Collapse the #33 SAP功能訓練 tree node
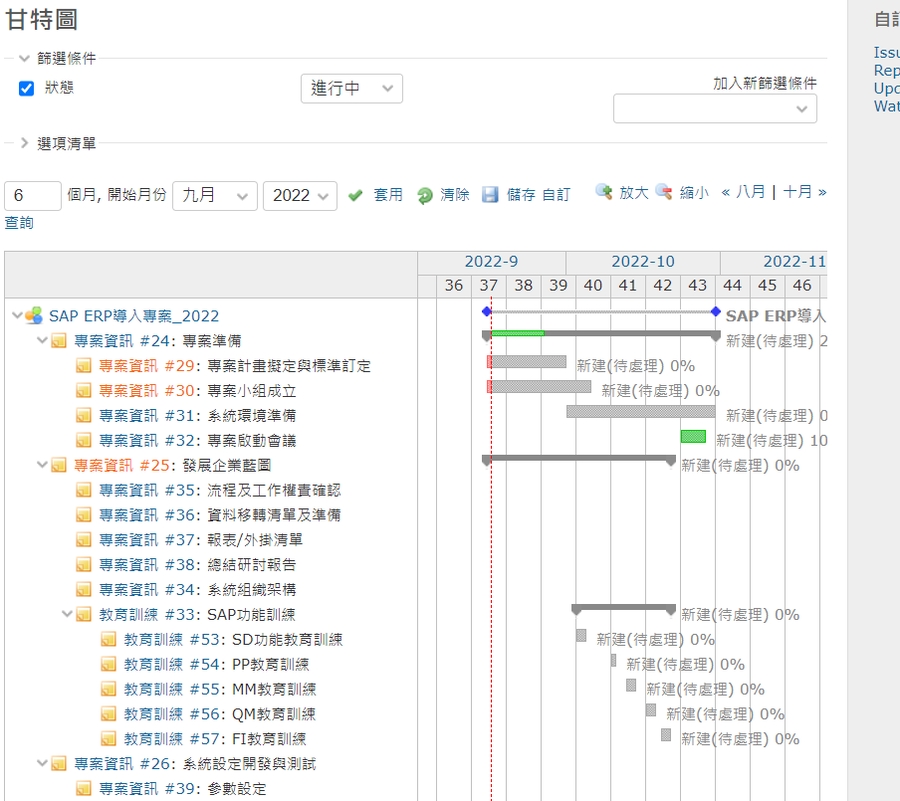Screen dimensions: 900x801 [67, 615]
